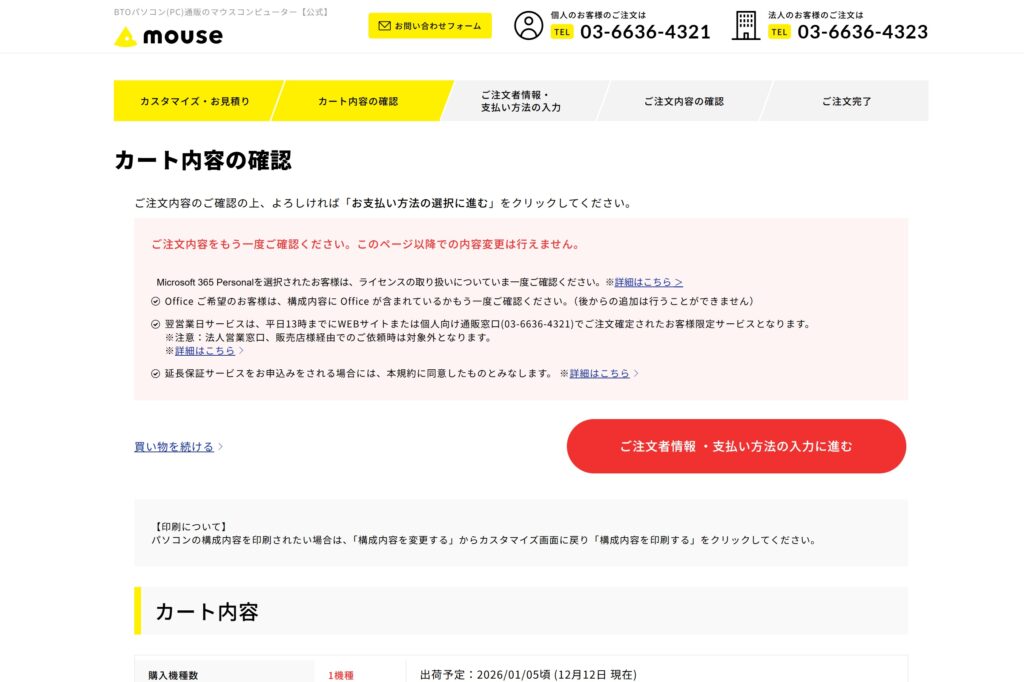Expand the arrow next to 買い物を続ける
Viewport: 1024px width, 682px height.
pos(218,446)
